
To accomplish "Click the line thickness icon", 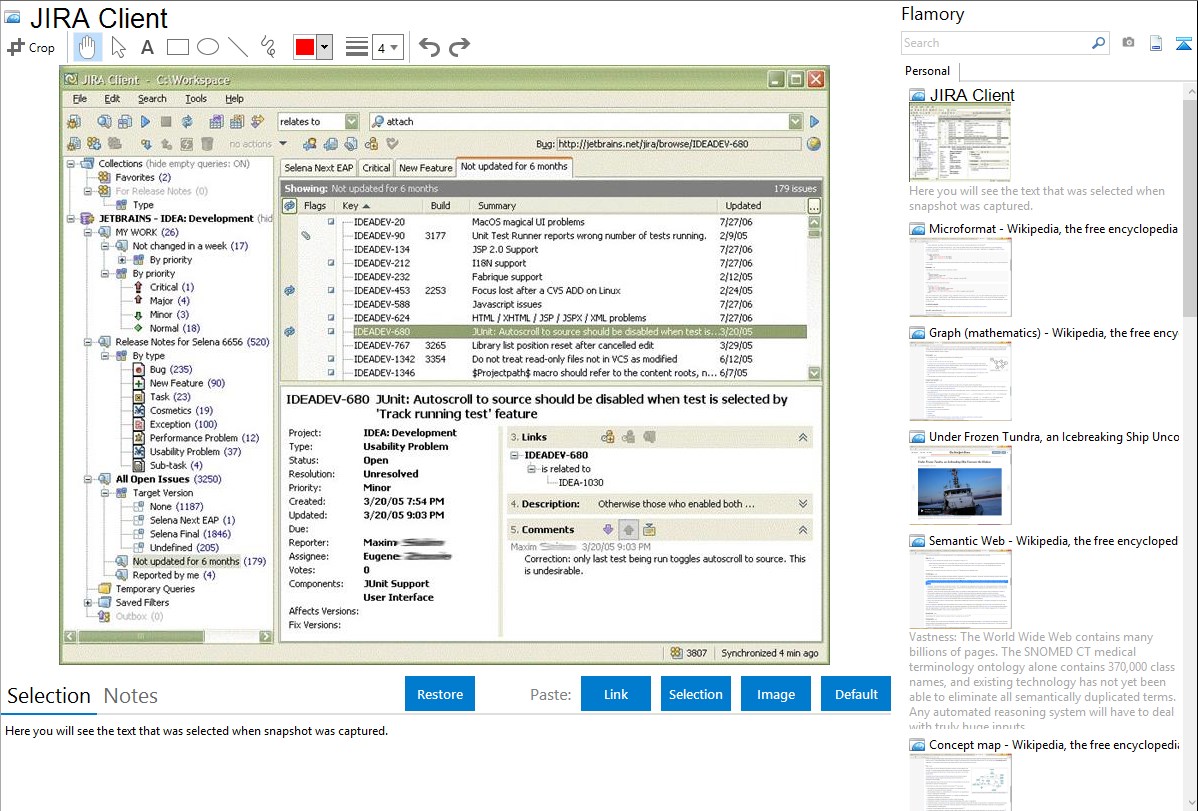I will (x=357, y=47).
